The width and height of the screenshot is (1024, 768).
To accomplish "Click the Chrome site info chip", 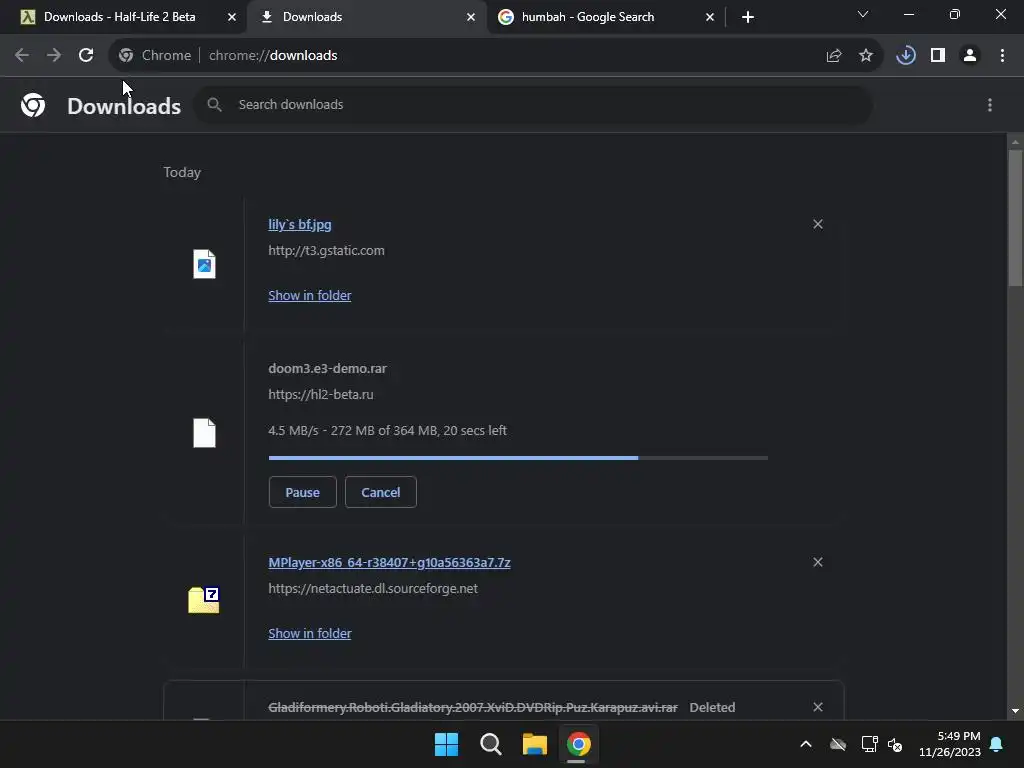I will [x=155, y=56].
